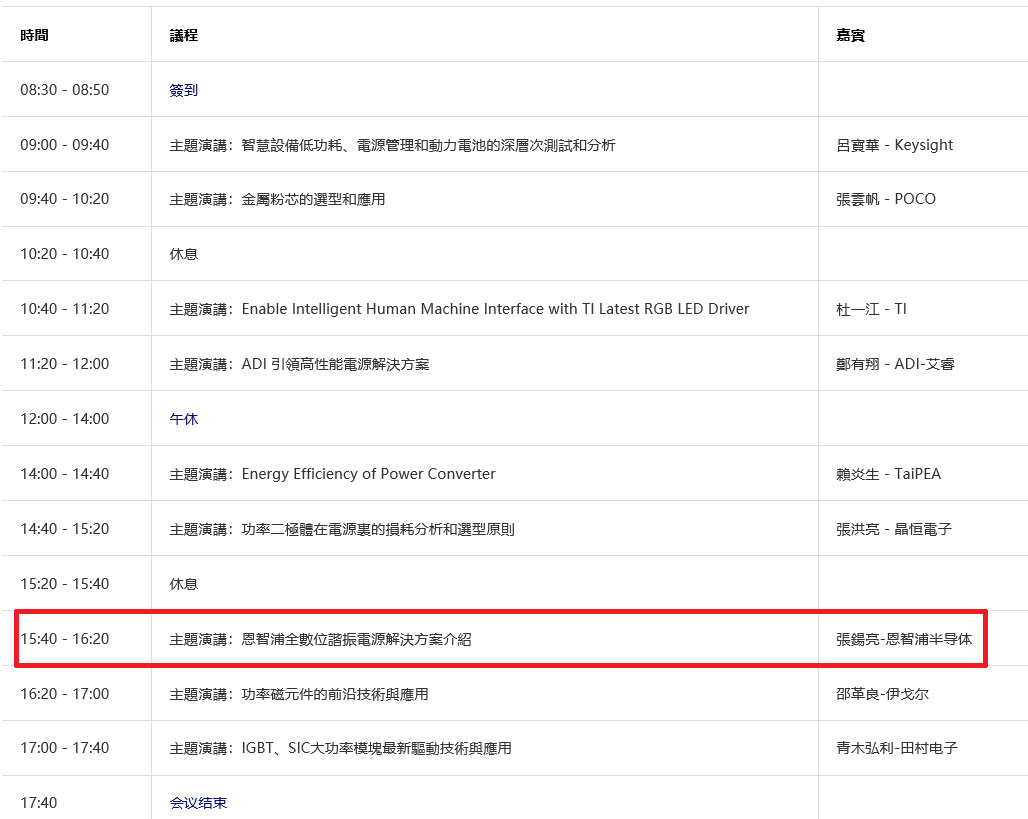Click the 午休 link in the agenda
Image resolution: width=1028 pixels, height=819 pixels.
coord(184,419)
